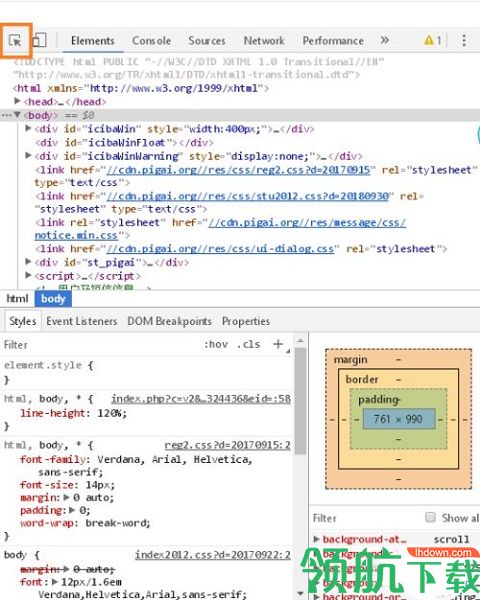Click the margin box label
Viewport: 480px width, 600px height.
(351, 359)
